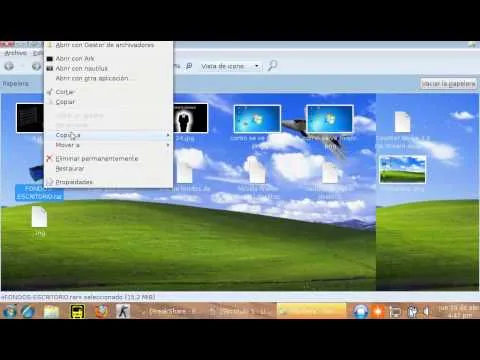
Task: Open the volume speaker tray icon
Action: (426, 312)
